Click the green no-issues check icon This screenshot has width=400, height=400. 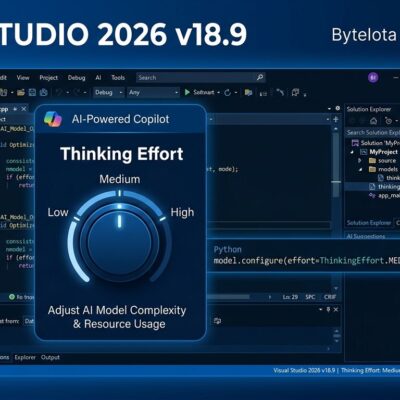coord(12,297)
